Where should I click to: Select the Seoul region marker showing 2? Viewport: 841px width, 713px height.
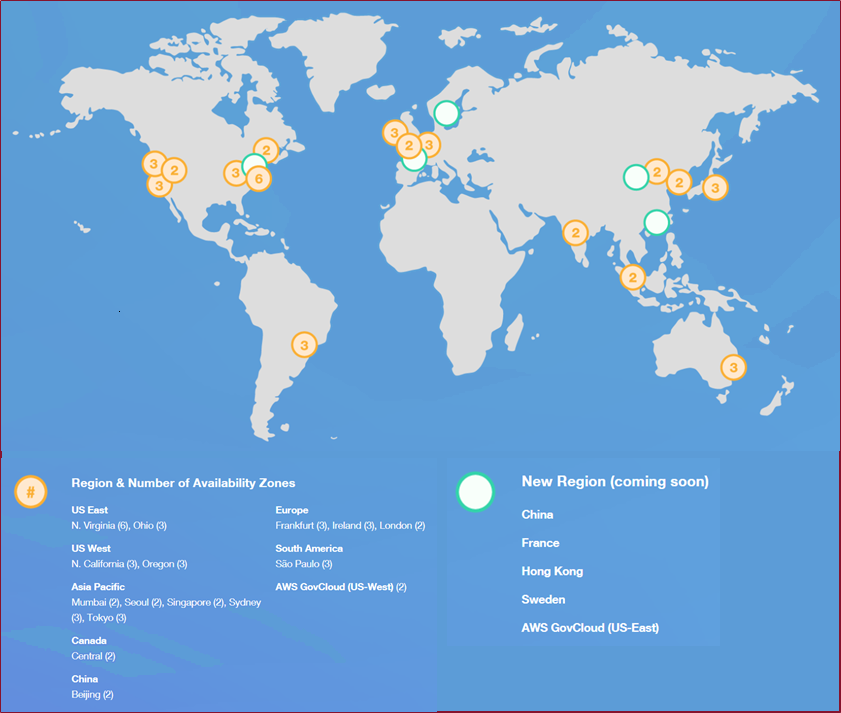[679, 182]
